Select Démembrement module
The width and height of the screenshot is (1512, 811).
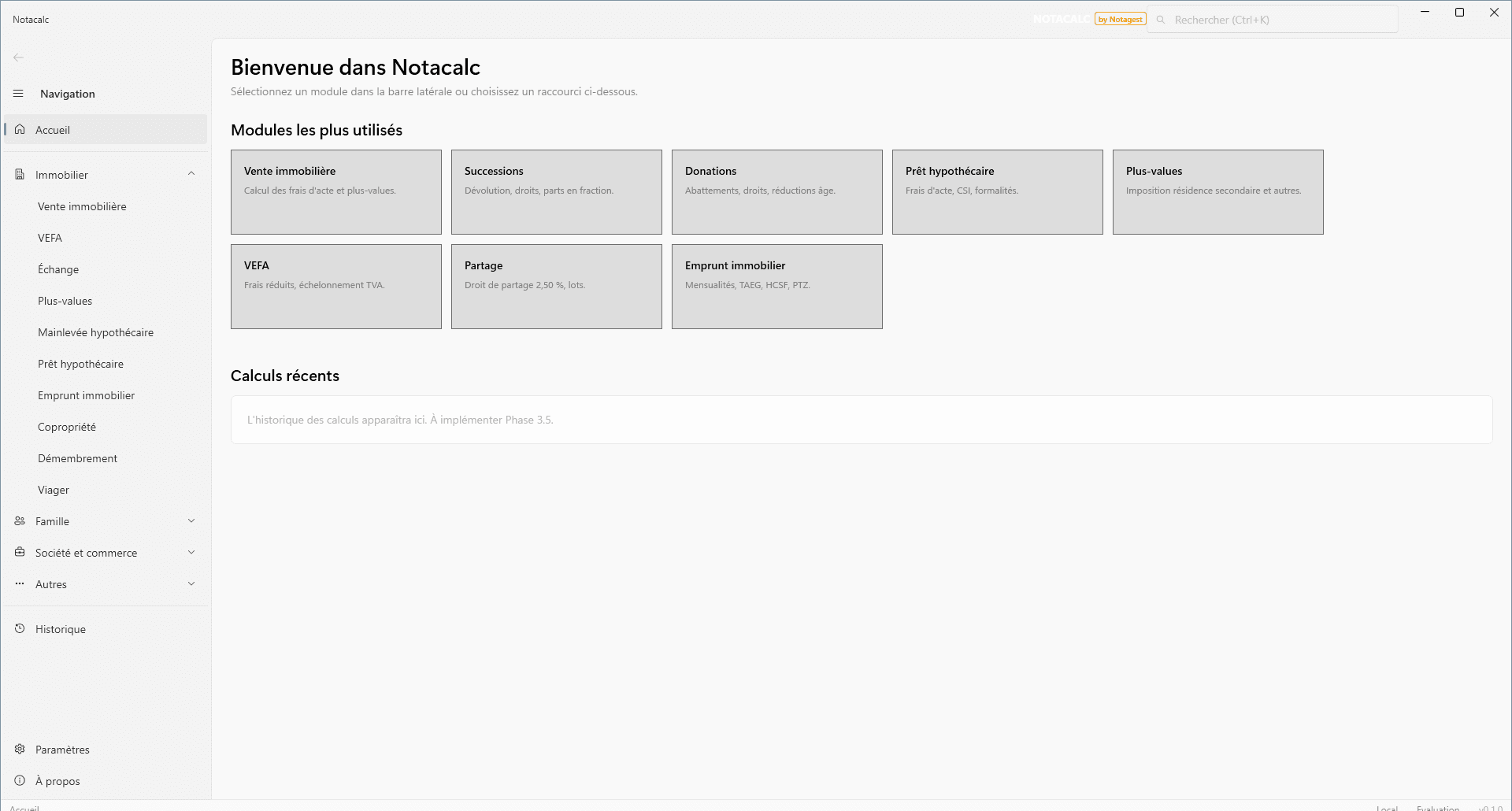click(x=106, y=458)
